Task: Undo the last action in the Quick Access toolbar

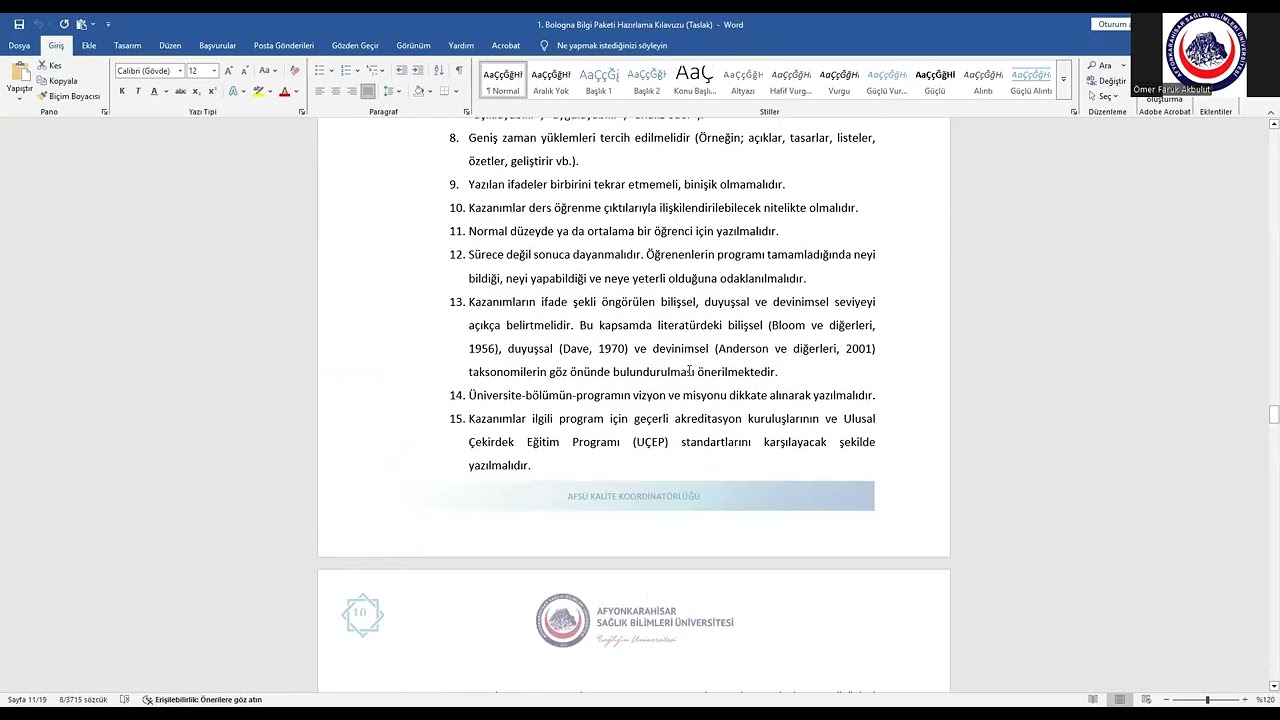Action: point(39,24)
